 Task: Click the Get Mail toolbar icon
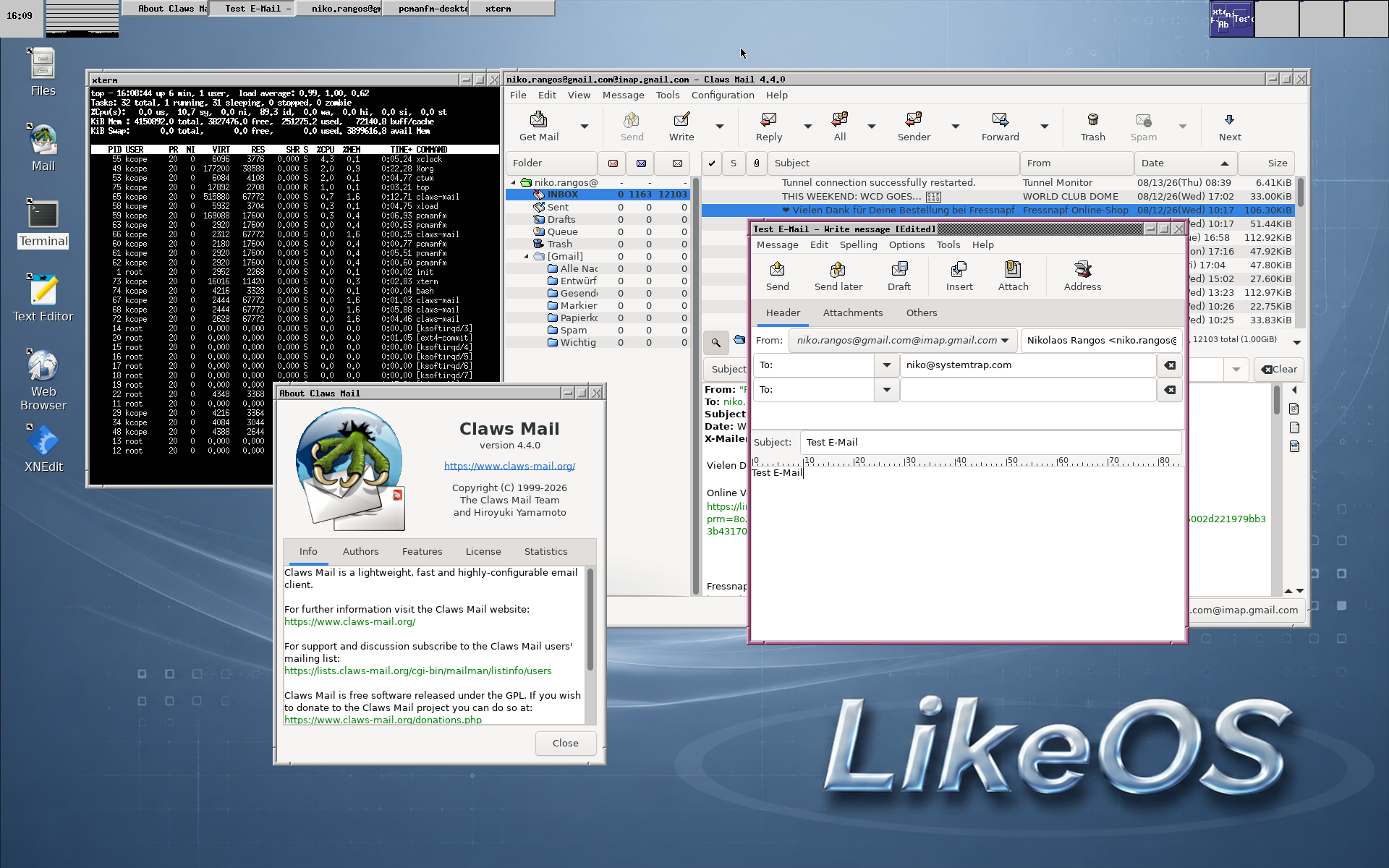pyautogui.click(x=539, y=120)
